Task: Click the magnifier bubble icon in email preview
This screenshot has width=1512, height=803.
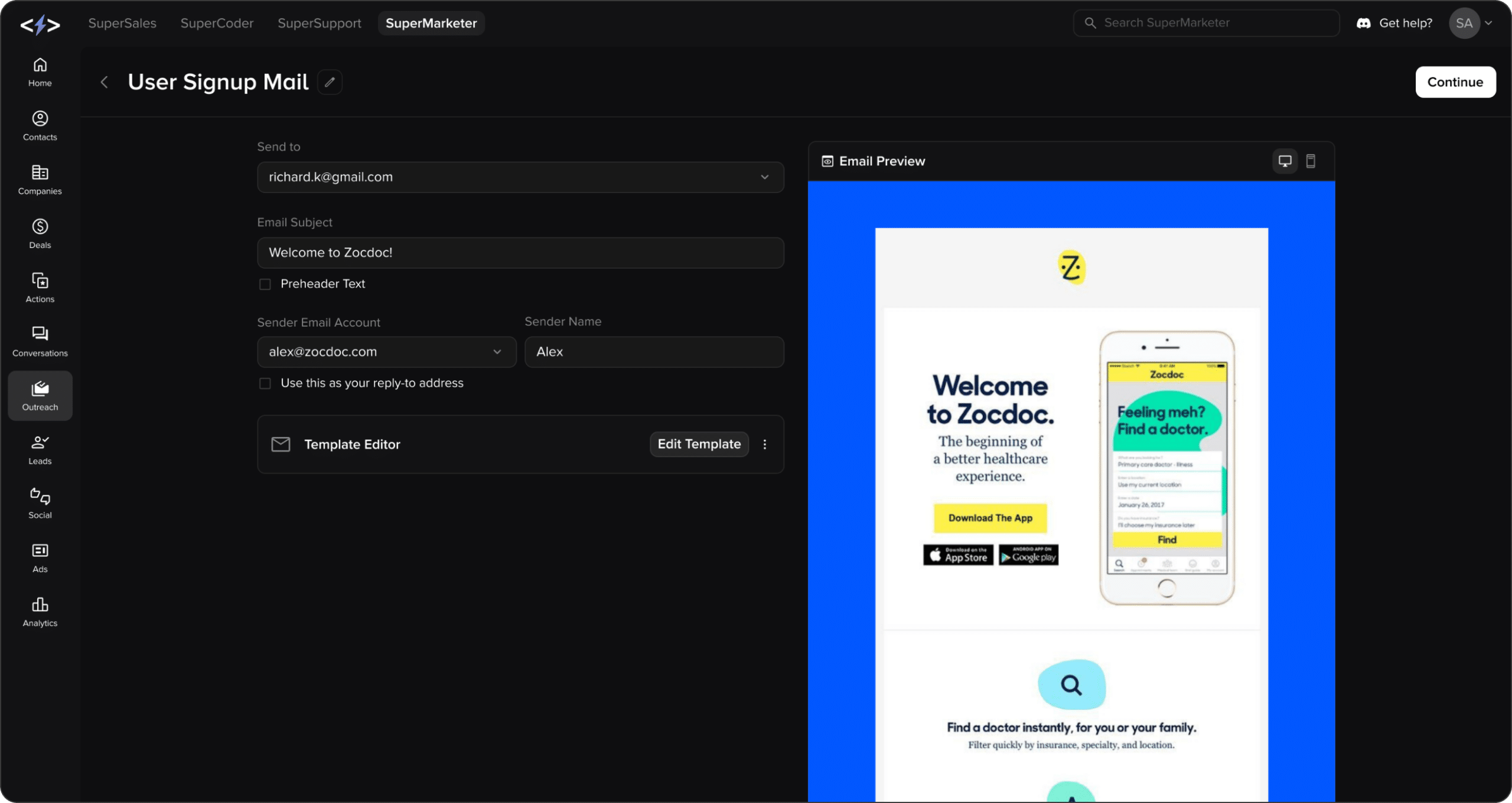Action: point(1071,685)
